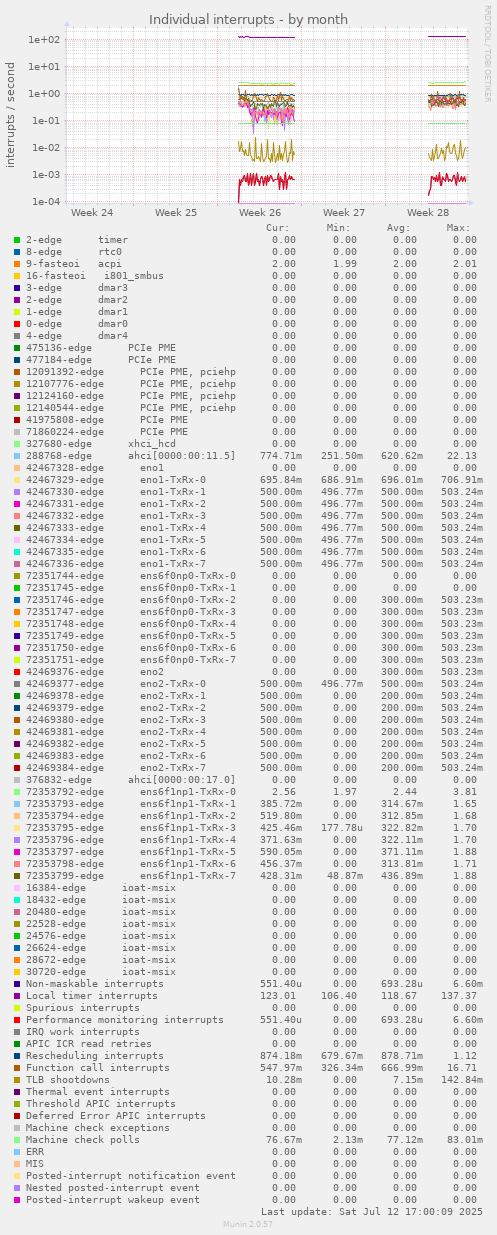Click the Week 26 axis label

[260, 213]
